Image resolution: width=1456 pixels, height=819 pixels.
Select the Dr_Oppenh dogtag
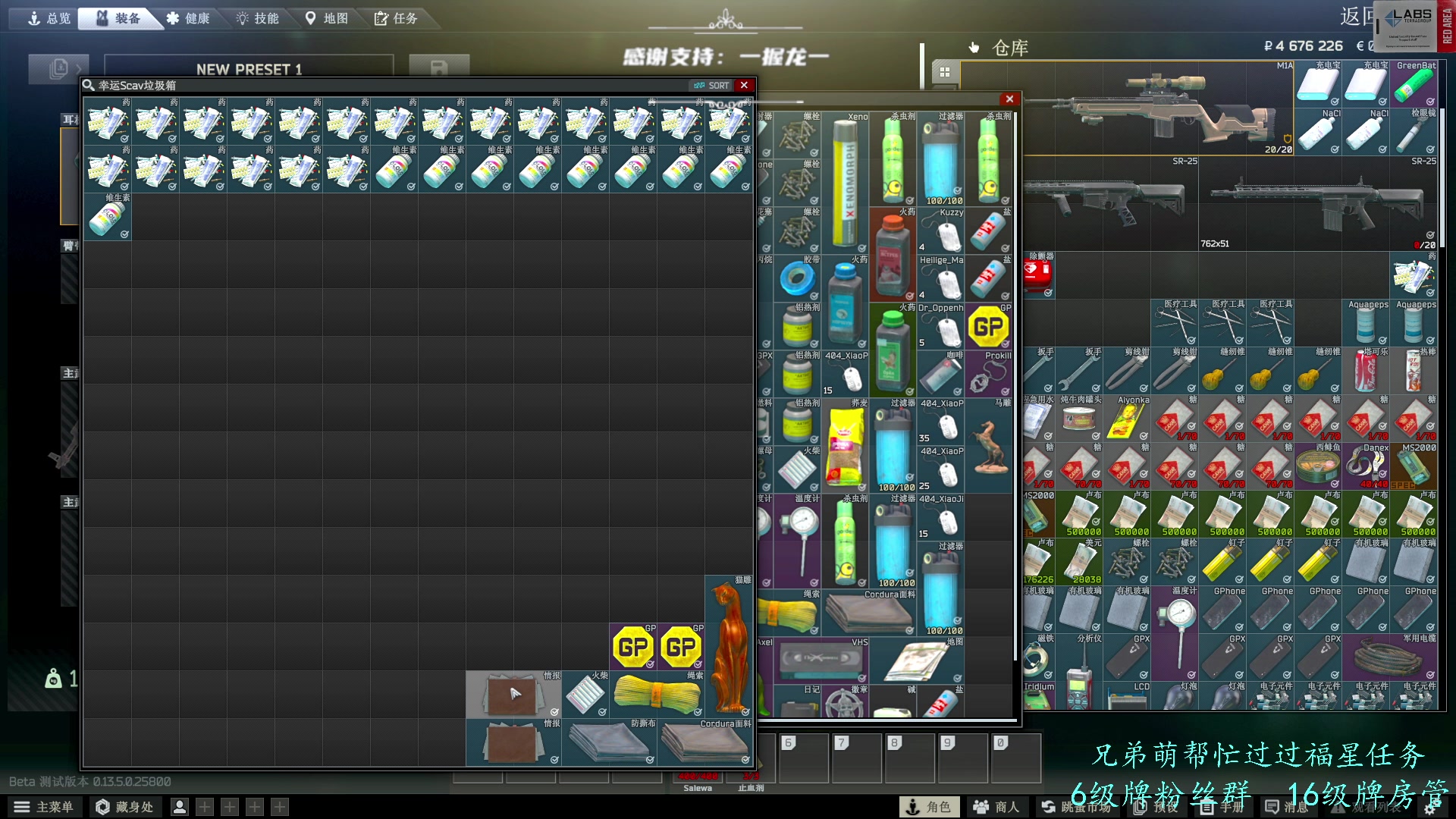tap(941, 326)
